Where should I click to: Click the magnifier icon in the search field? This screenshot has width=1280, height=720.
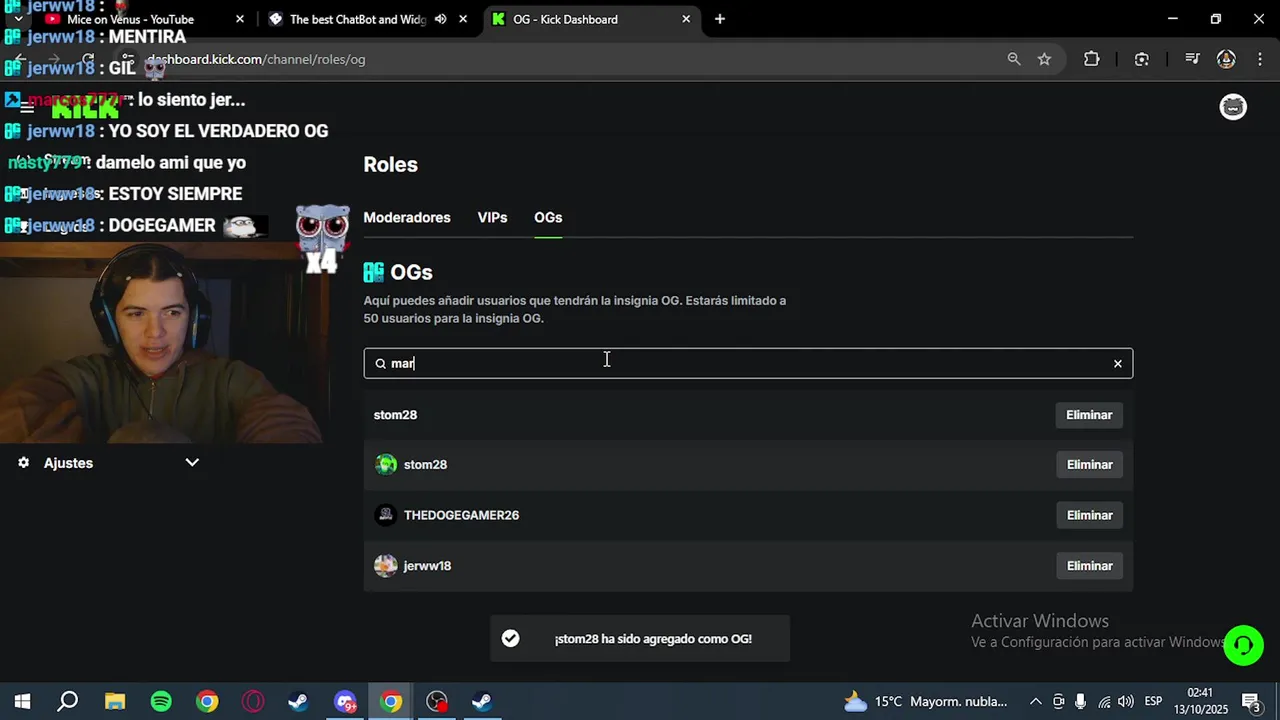click(380, 363)
